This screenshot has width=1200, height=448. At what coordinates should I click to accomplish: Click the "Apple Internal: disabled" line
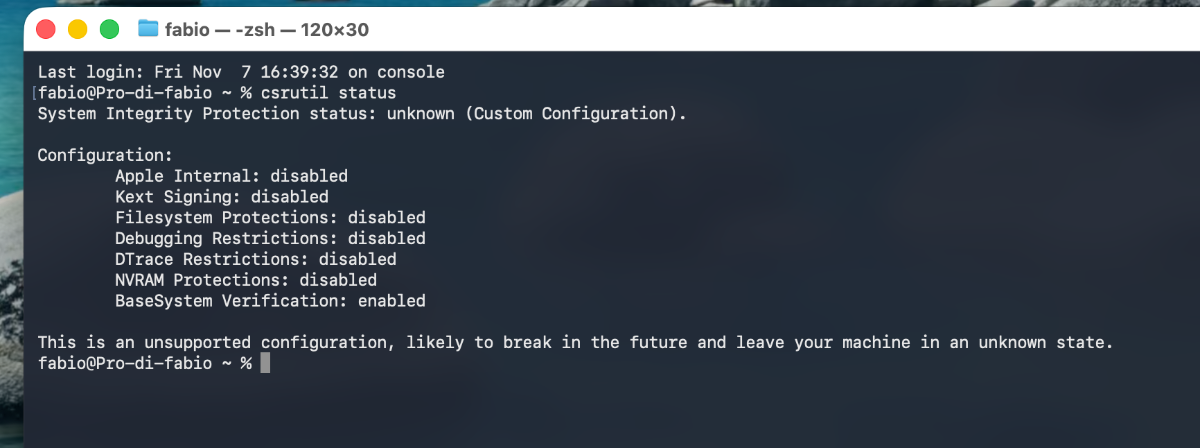tap(231, 176)
